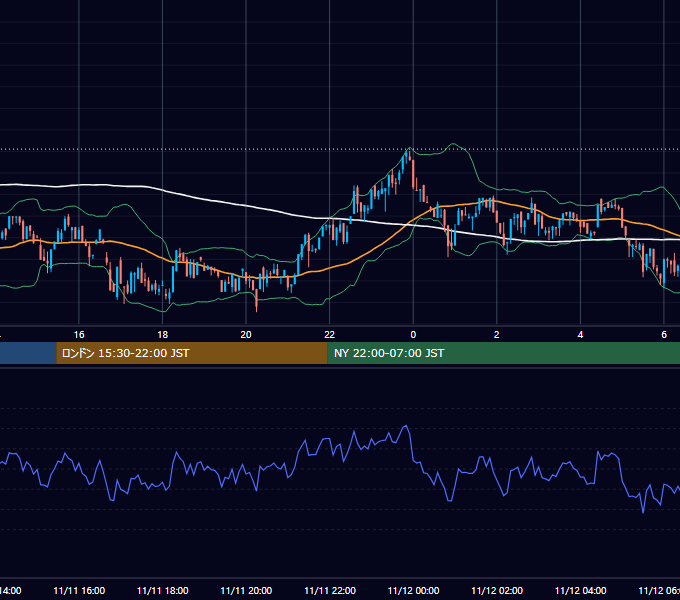Click the 0 hour axis label

point(413,335)
